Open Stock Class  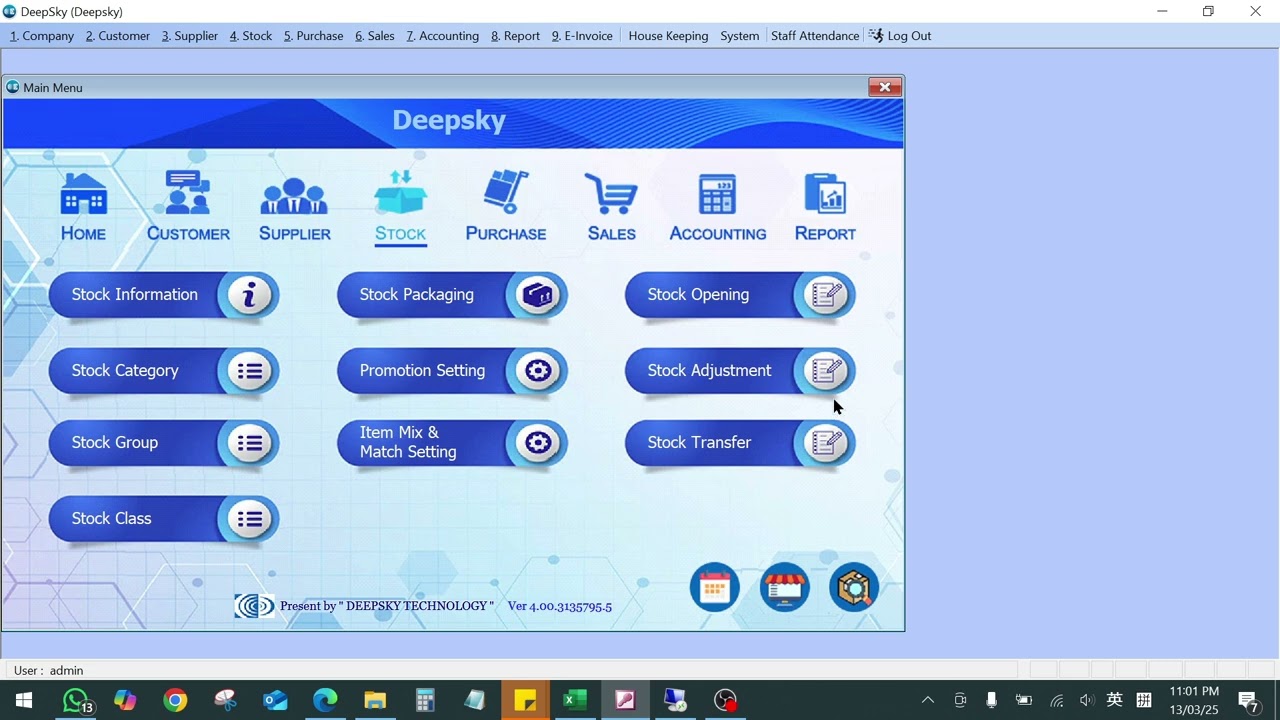coord(164,519)
